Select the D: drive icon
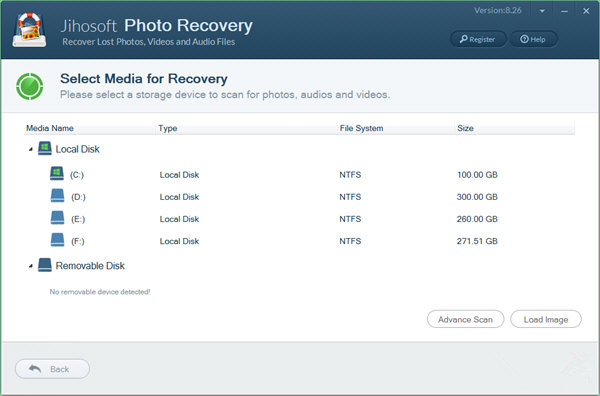 (57, 196)
